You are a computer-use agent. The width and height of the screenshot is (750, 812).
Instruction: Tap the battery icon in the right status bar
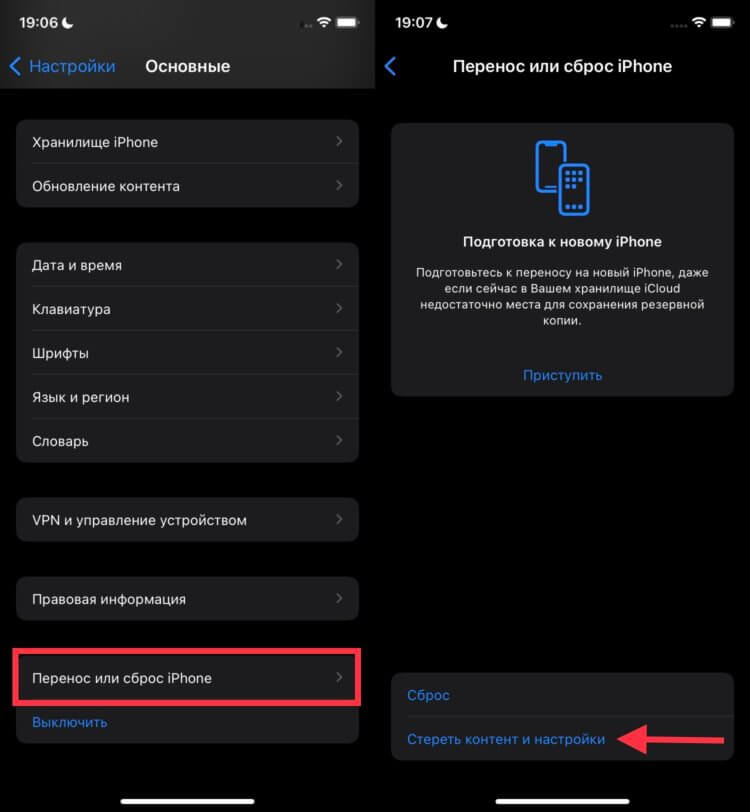(x=723, y=22)
